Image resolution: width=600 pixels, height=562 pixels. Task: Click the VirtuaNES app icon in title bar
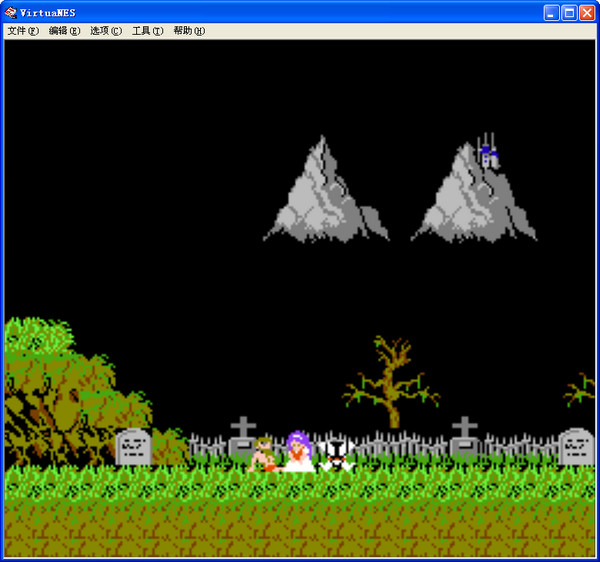tap(11, 13)
